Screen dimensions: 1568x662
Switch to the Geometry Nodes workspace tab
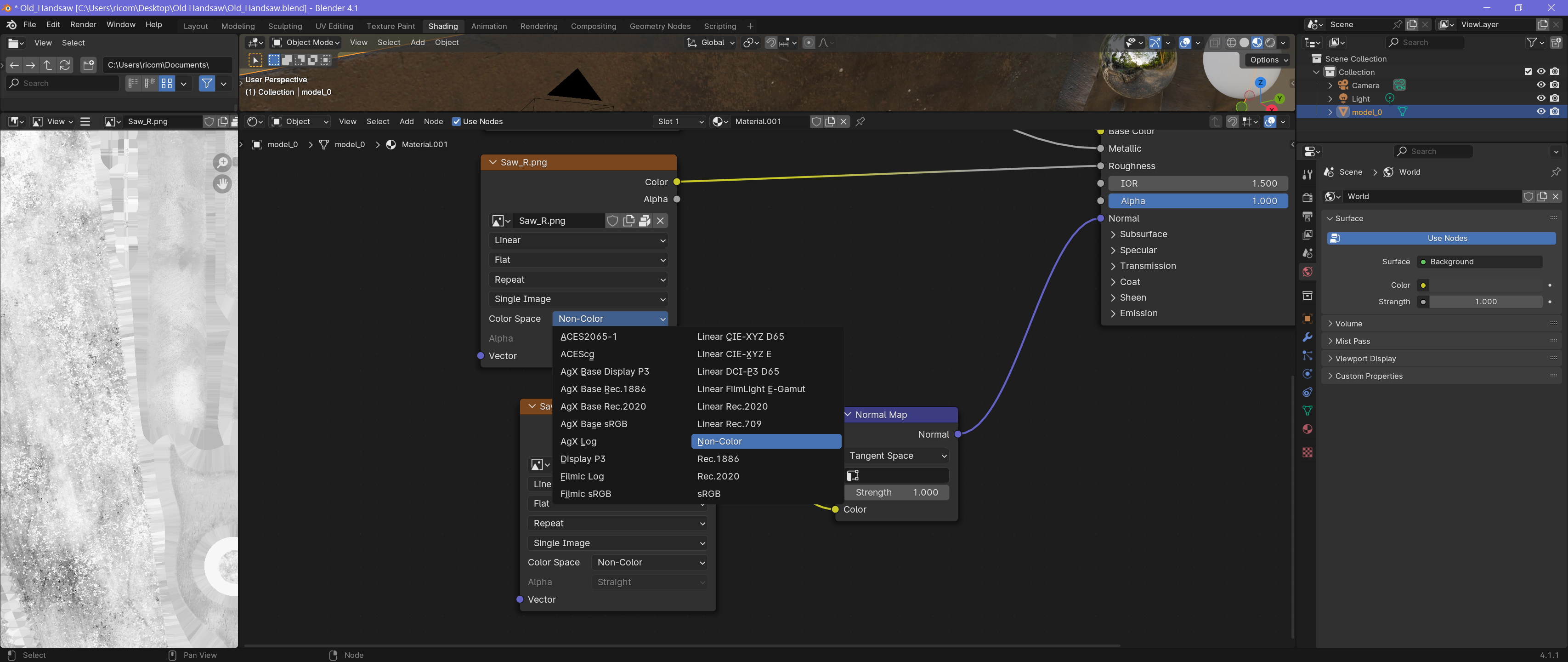660,26
